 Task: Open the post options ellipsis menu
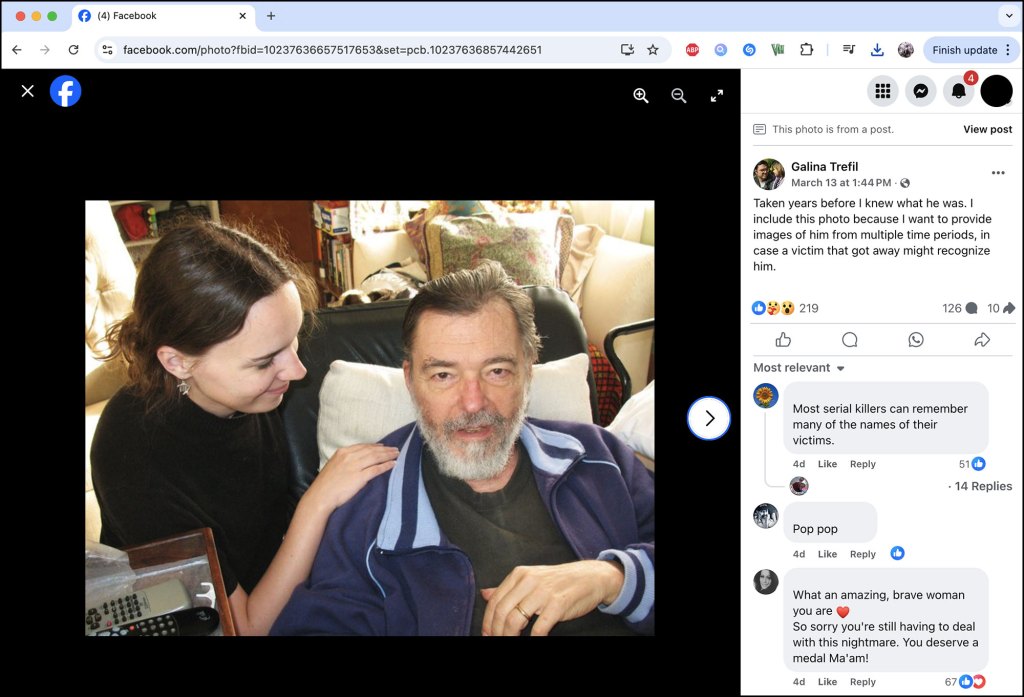pos(998,173)
